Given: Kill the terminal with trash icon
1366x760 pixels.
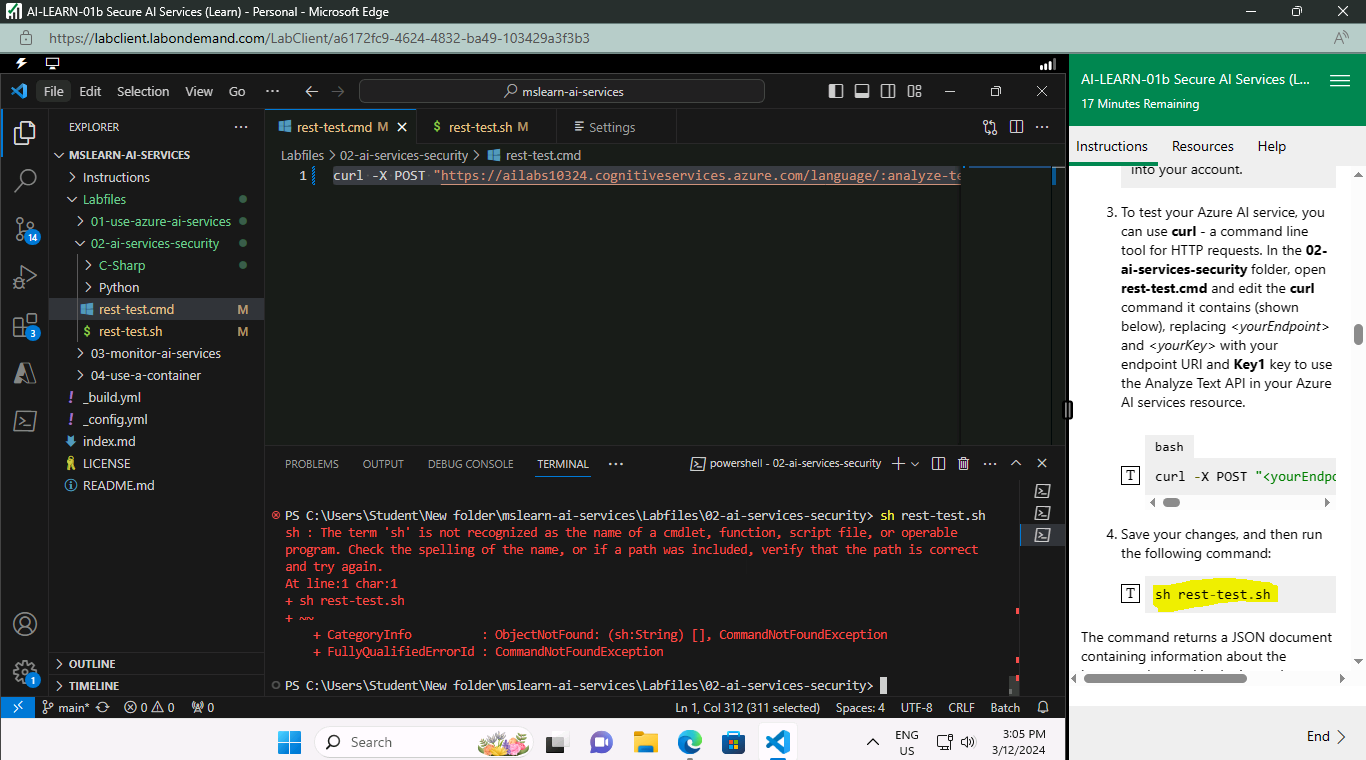Looking at the screenshot, I should [964, 463].
